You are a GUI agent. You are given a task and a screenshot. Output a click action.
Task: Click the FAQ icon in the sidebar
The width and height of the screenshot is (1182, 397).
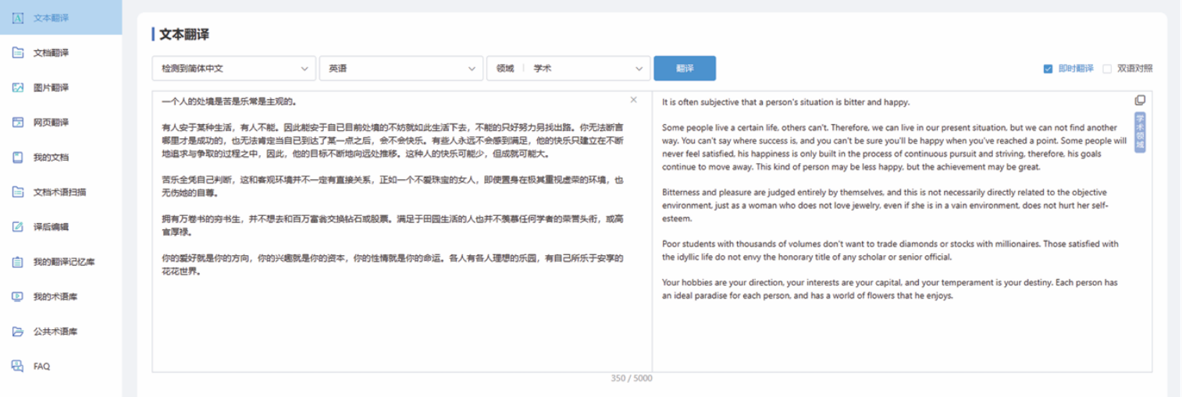pos(18,366)
